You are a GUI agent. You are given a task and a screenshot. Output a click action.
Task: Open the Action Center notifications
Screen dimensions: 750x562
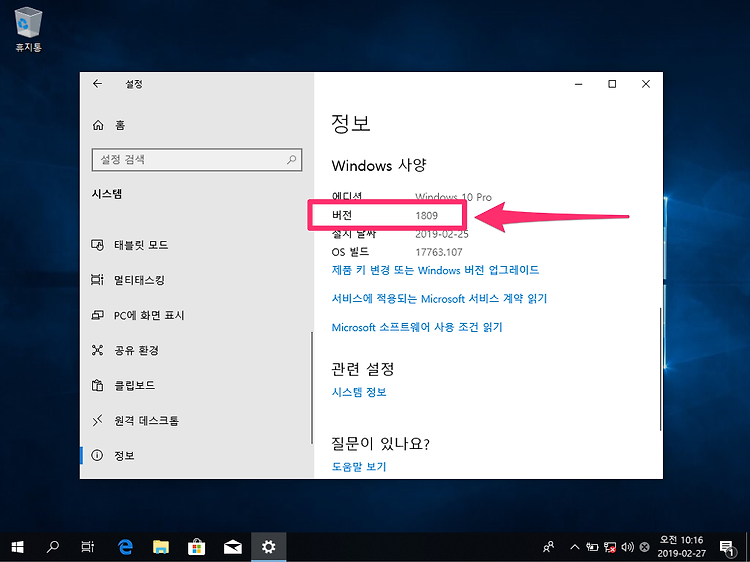point(727,547)
